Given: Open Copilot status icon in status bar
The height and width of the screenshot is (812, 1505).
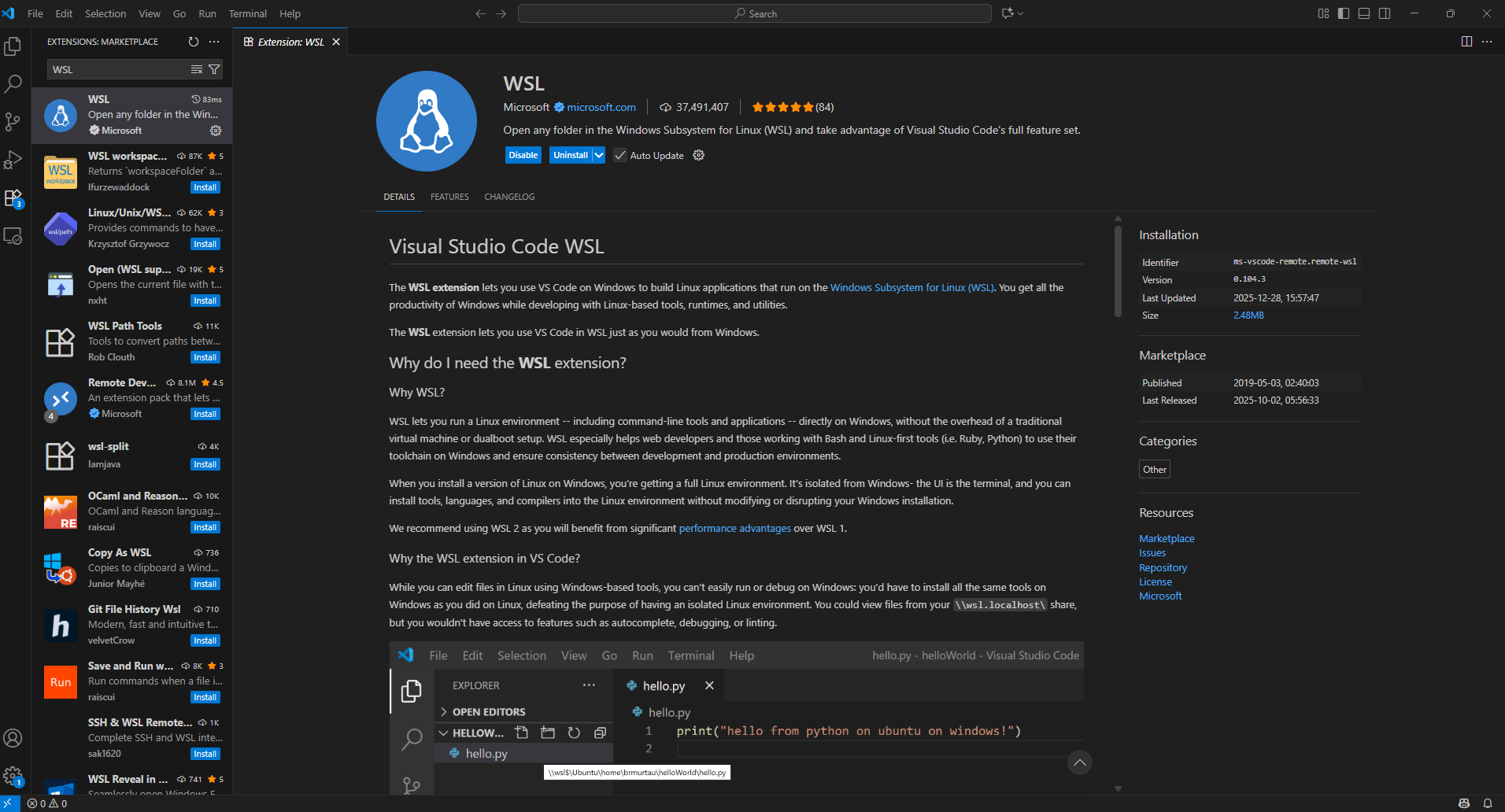Looking at the screenshot, I should point(1464,803).
